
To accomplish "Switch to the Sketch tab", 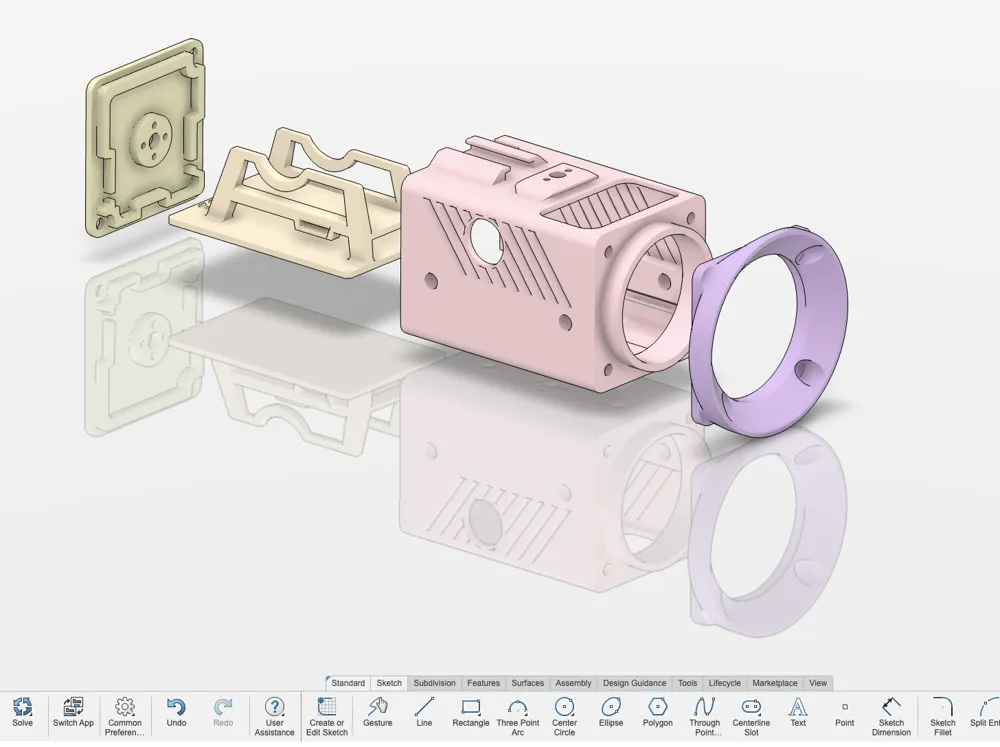I will [x=389, y=683].
